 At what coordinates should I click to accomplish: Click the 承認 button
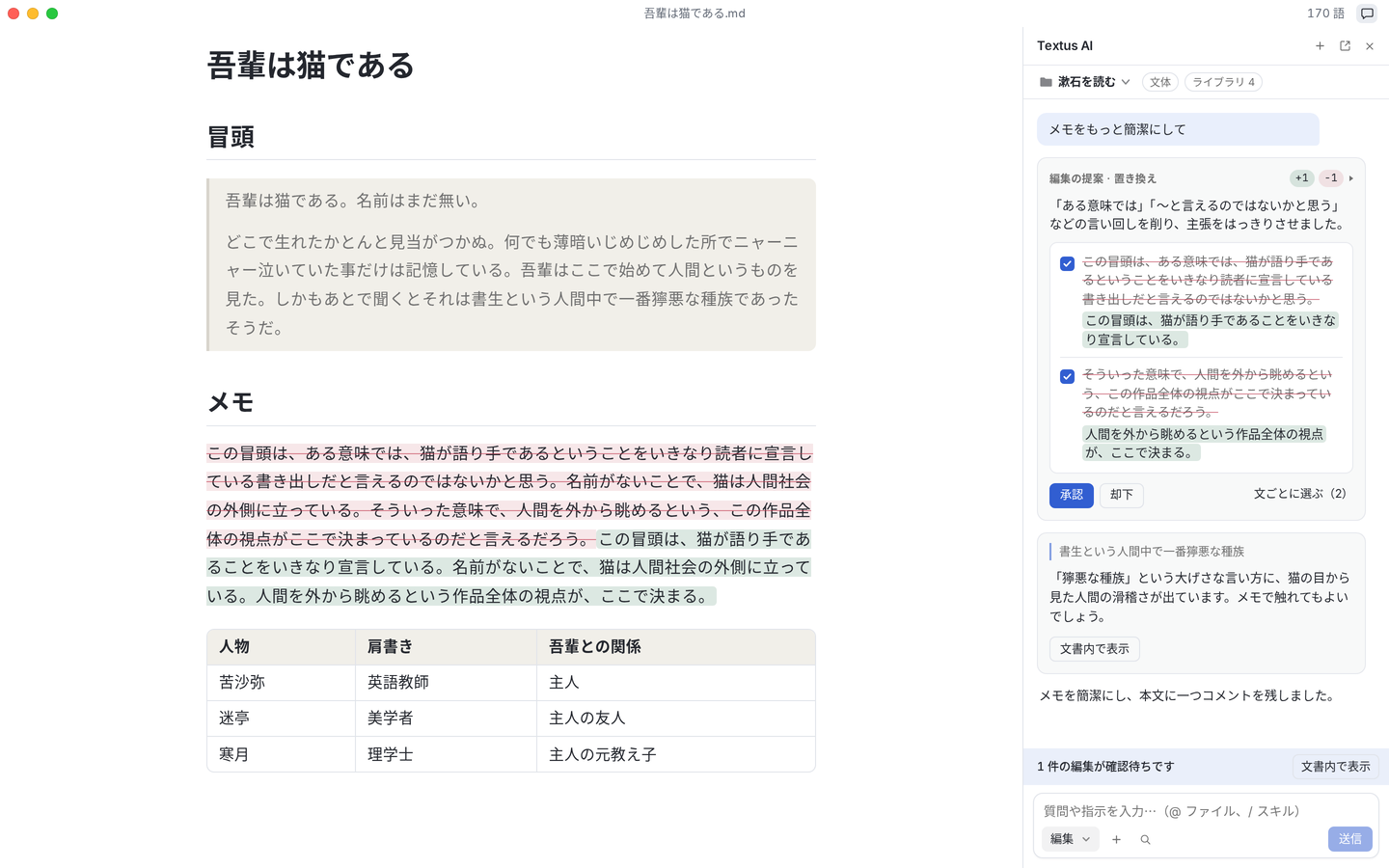(1072, 495)
